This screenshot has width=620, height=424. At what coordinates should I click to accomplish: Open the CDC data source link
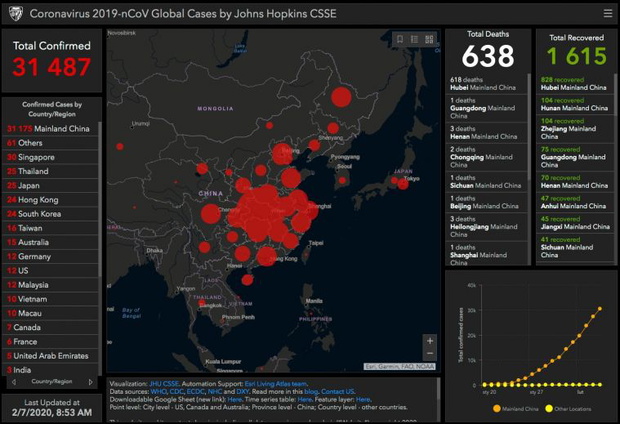(176, 392)
